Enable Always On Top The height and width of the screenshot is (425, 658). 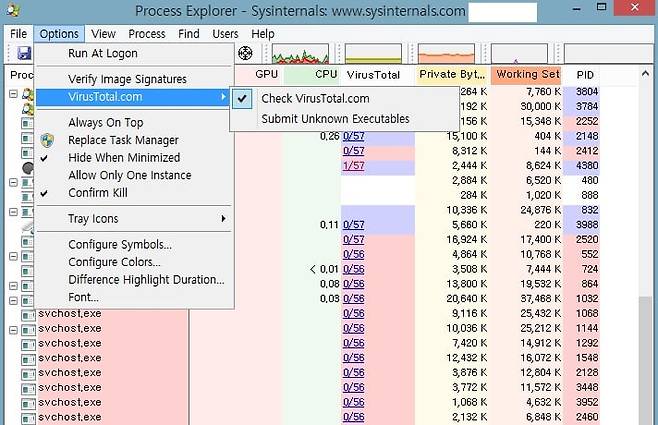coord(105,123)
